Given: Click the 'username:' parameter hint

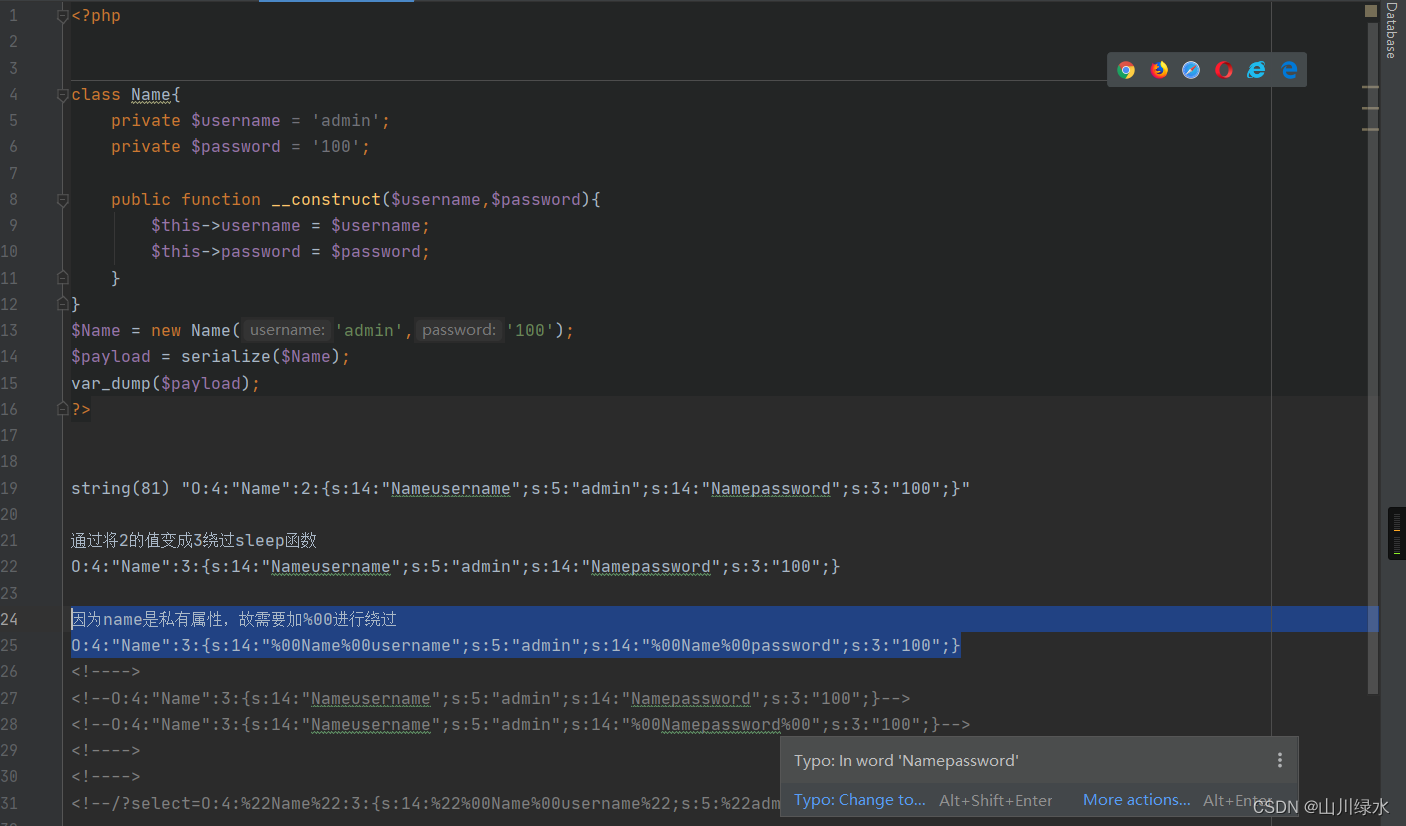Looking at the screenshot, I should pos(287,330).
